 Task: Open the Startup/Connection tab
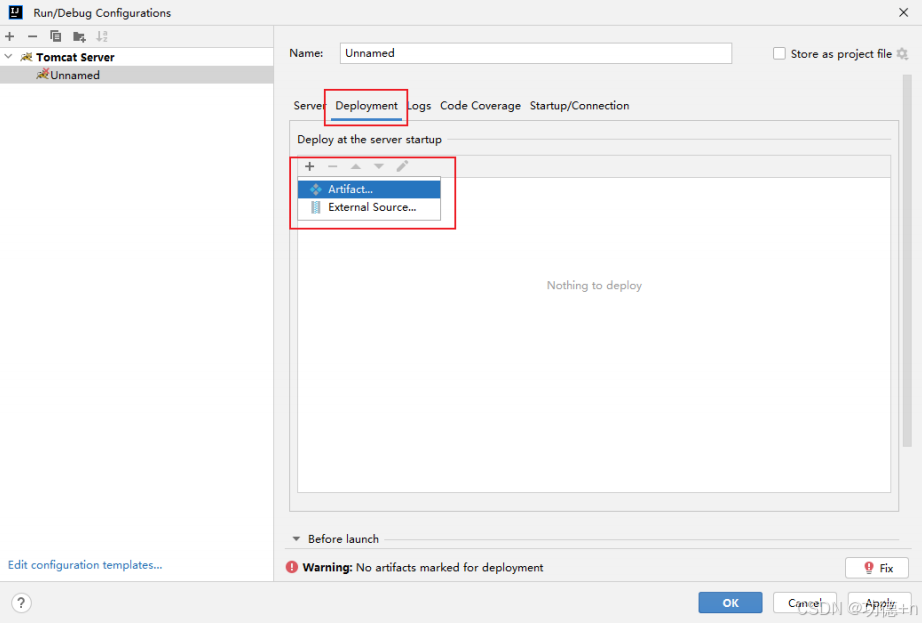[579, 106]
